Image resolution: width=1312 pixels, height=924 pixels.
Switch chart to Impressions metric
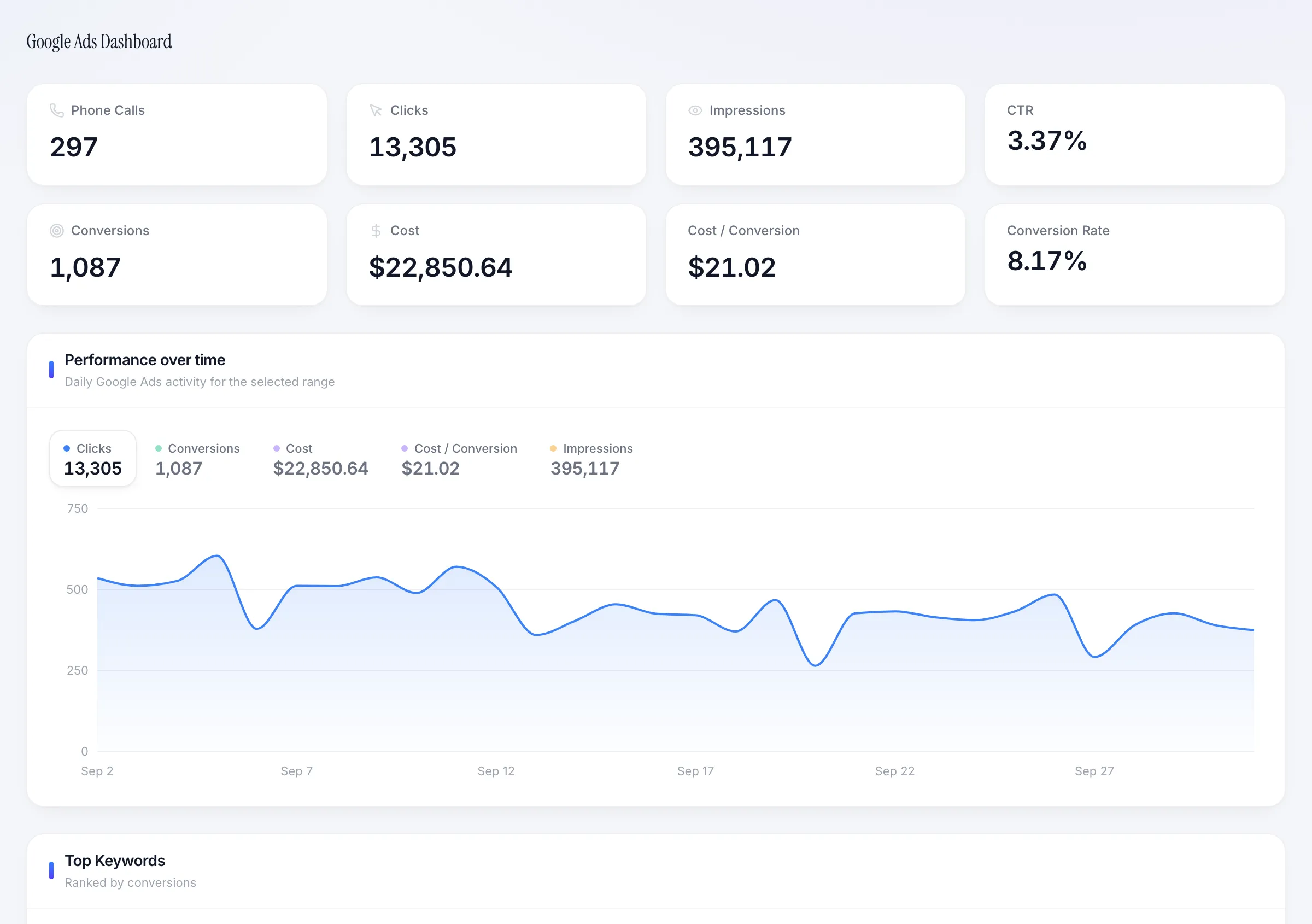tap(591, 458)
